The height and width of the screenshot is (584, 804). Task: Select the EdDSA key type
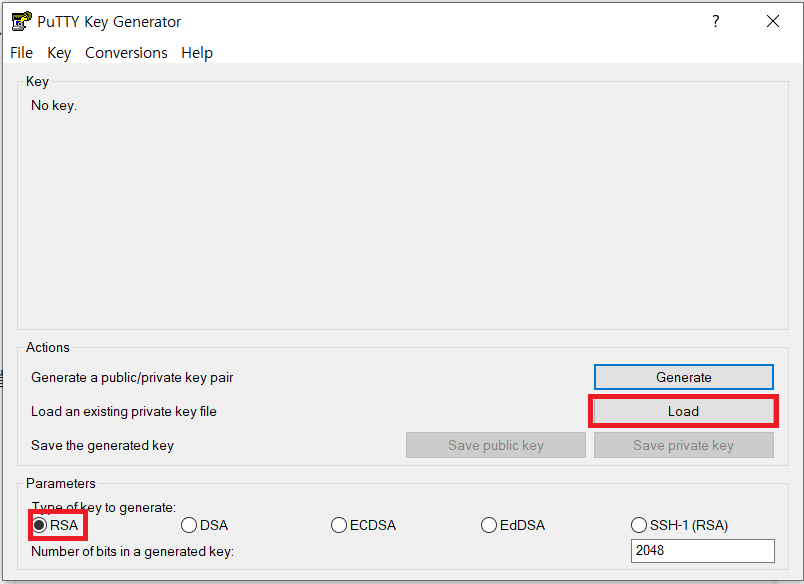point(513,525)
